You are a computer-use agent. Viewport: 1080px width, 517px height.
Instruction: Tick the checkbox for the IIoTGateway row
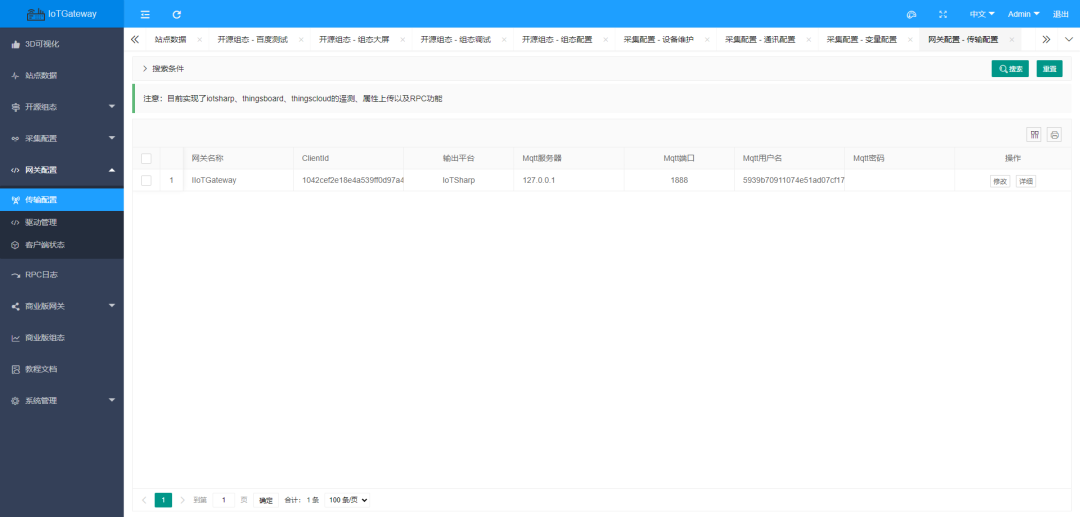[146, 181]
